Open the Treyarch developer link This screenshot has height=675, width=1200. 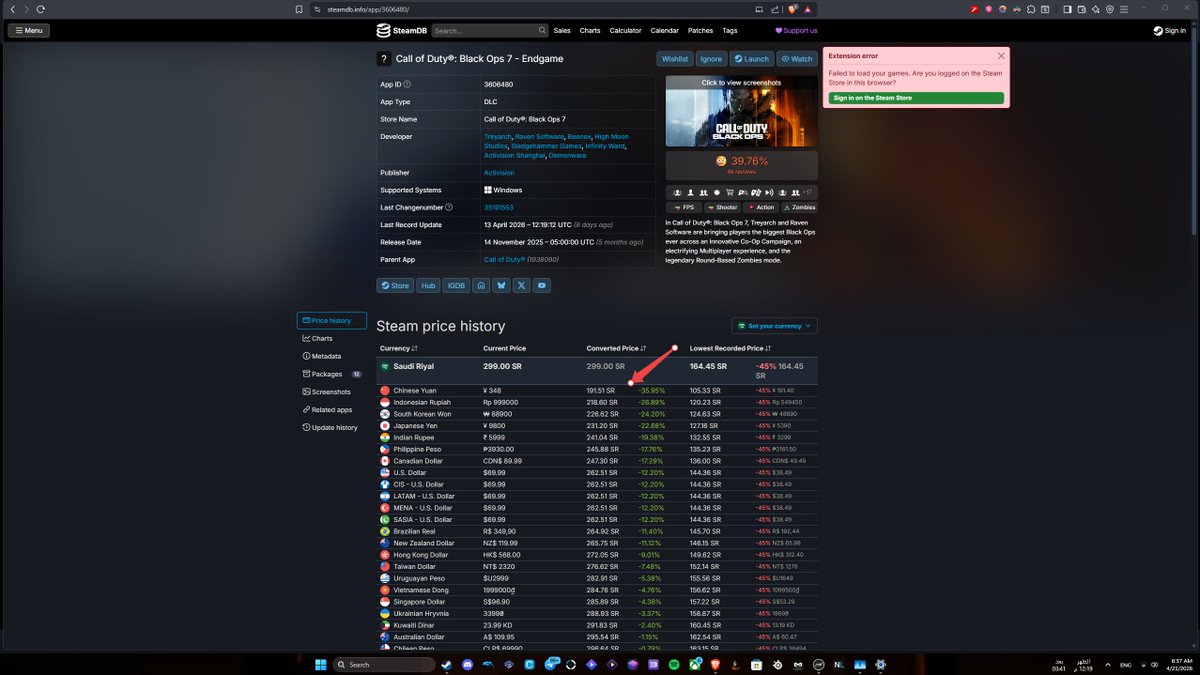(498, 136)
